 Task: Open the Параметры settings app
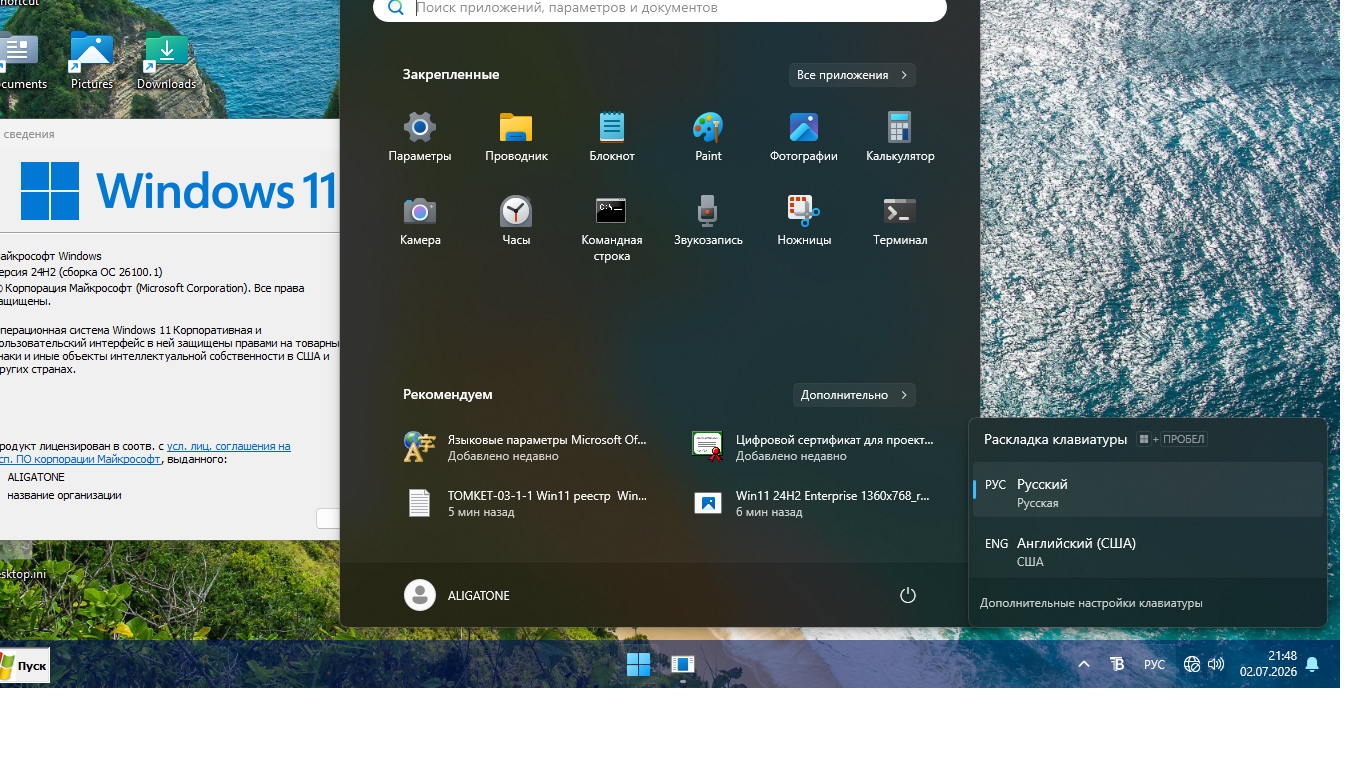coord(420,137)
